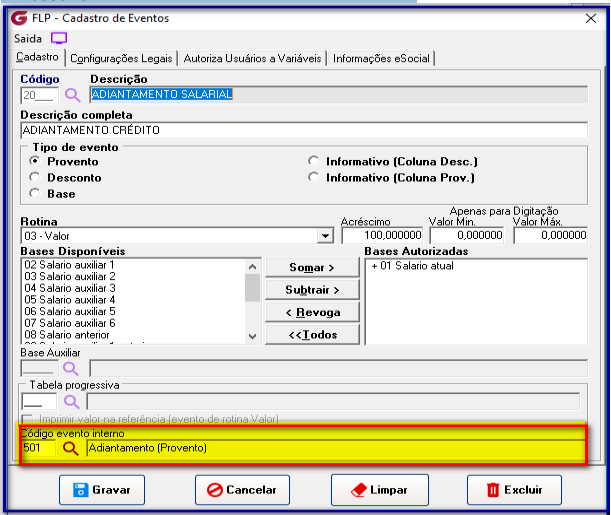Click the Código evento interno field 501

39,448
